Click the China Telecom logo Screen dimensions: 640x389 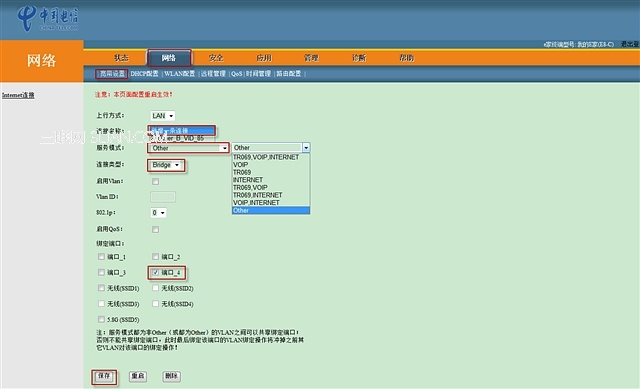point(47,18)
